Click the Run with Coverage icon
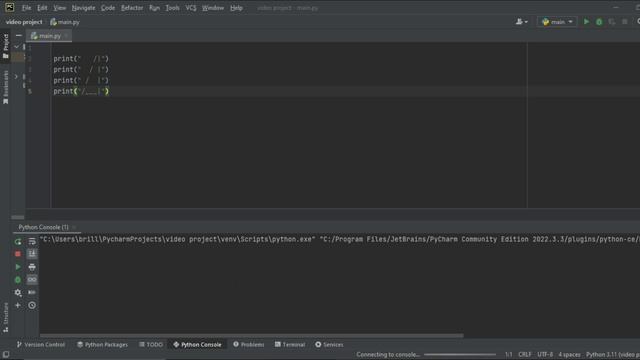640x360 pixels. [x=611, y=22]
